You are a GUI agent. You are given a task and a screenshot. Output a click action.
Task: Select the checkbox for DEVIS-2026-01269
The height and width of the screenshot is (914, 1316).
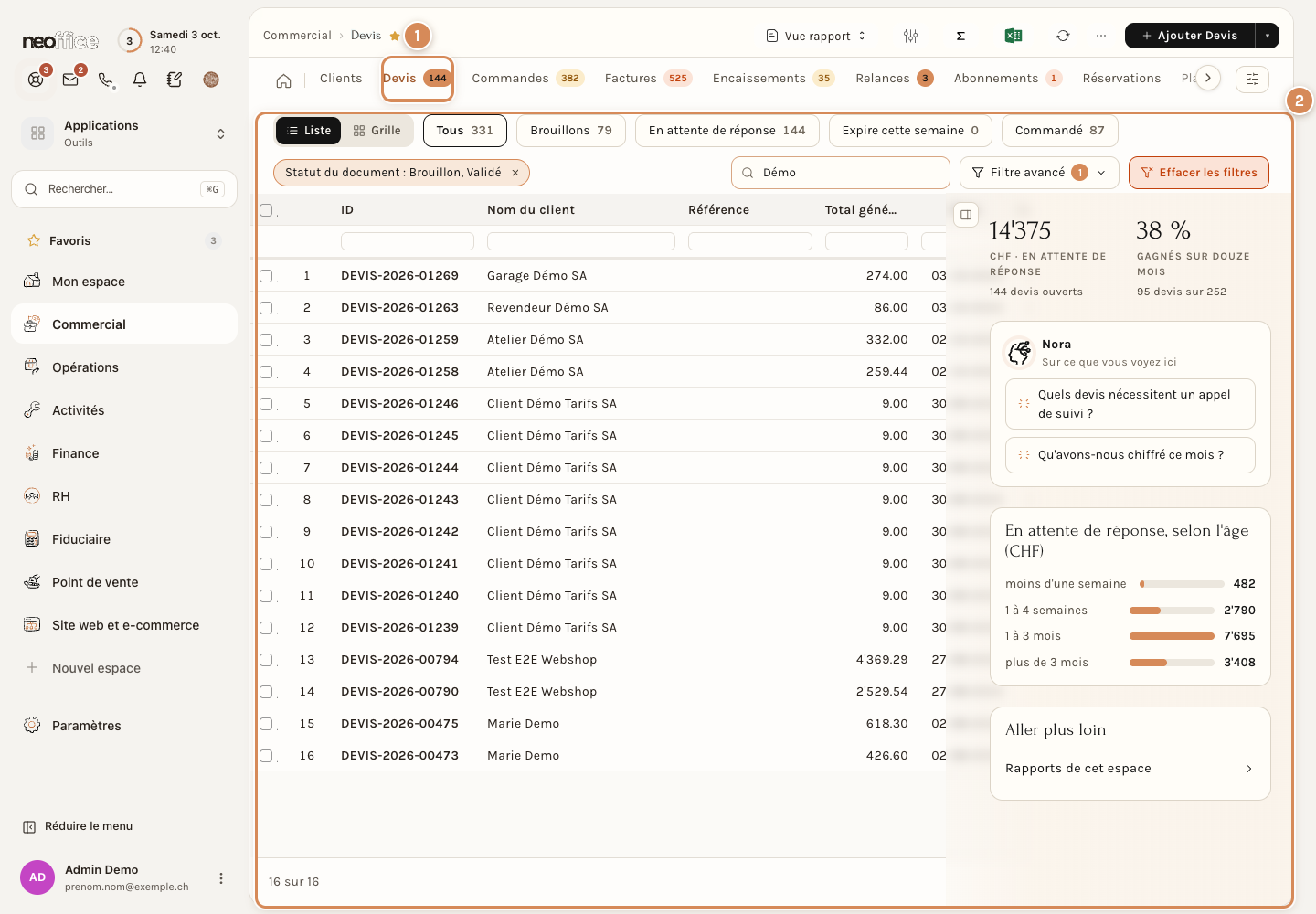[266, 275]
